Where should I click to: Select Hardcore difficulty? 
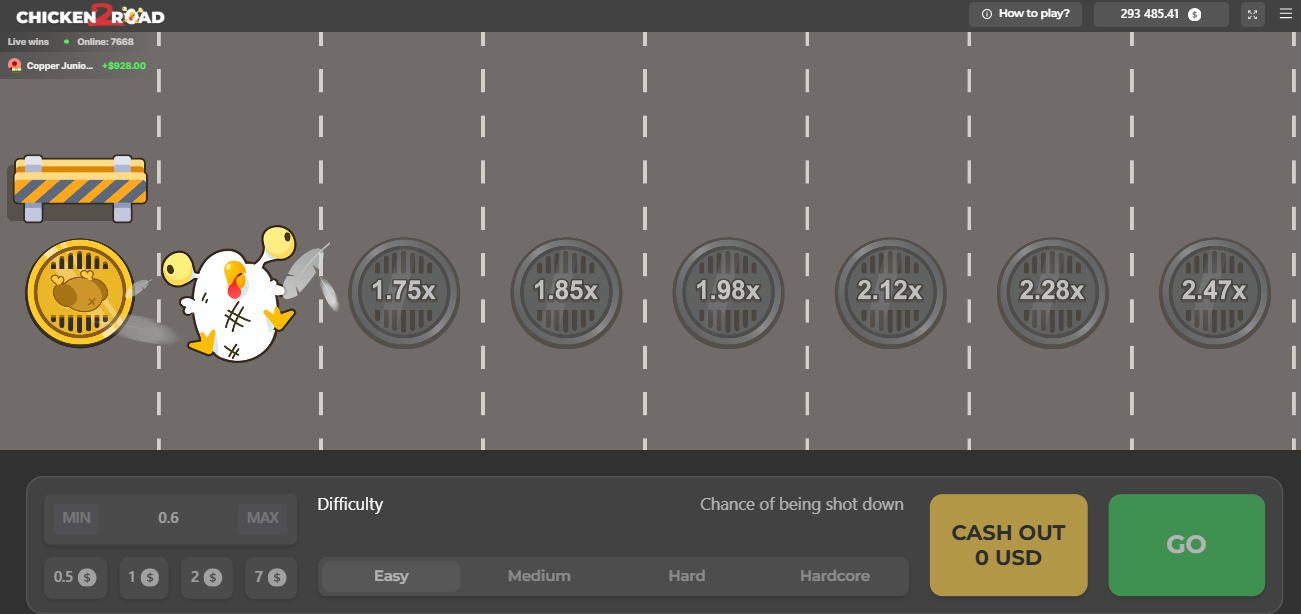[x=835, y=576]
